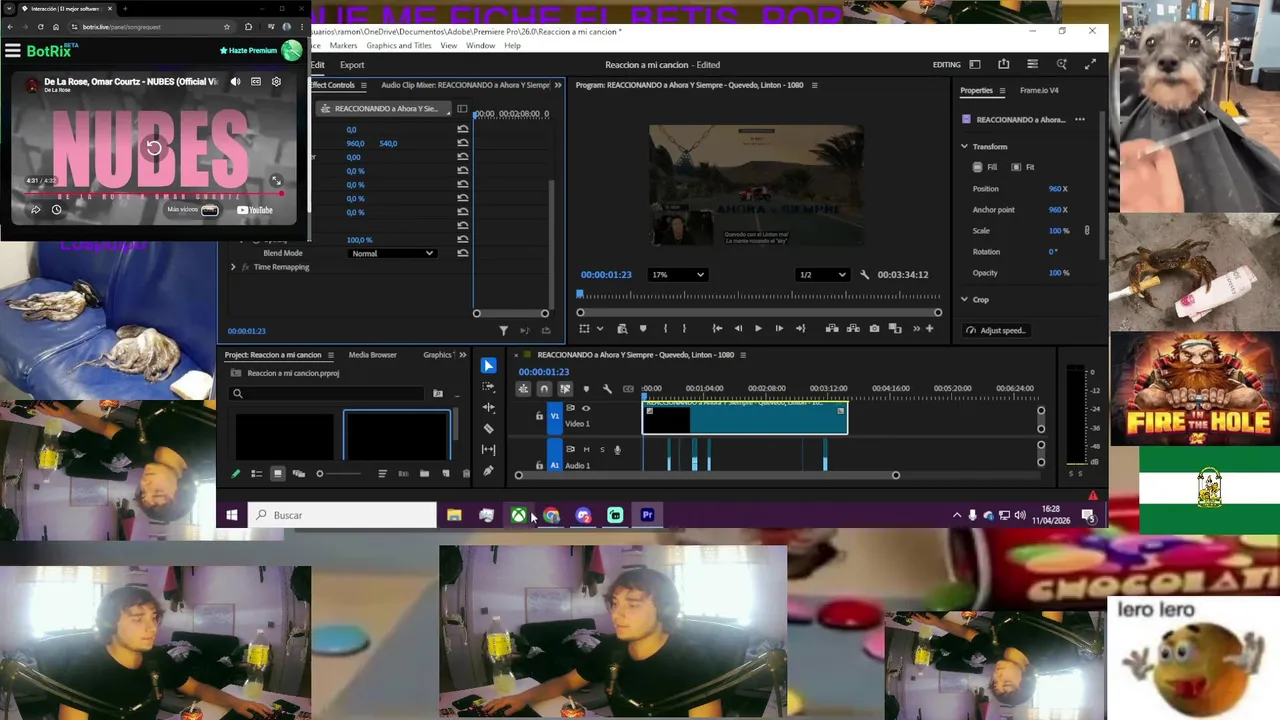Reset the Blend Mode parameter

(462, 253)
